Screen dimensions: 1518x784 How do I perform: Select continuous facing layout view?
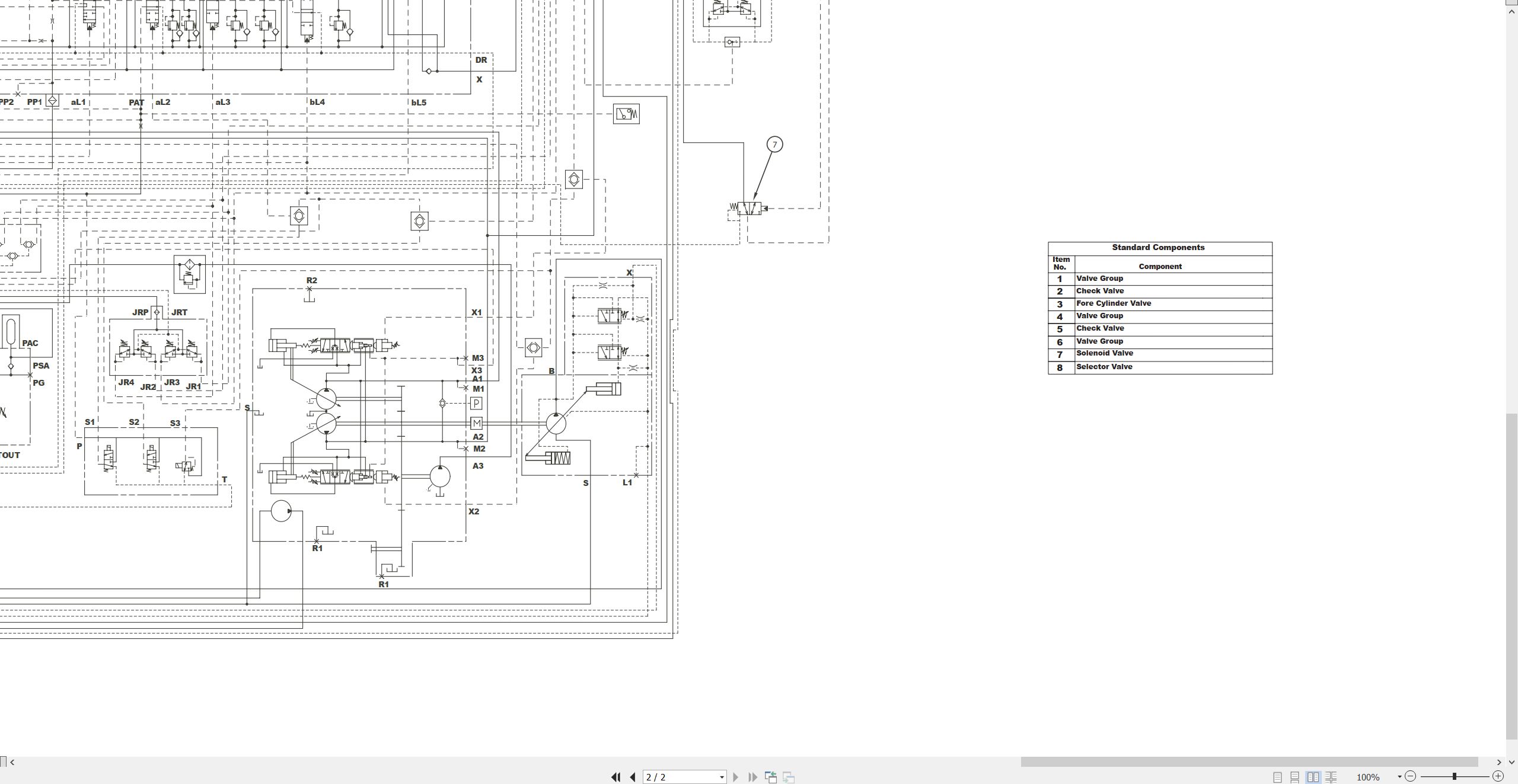point(1331,777)
